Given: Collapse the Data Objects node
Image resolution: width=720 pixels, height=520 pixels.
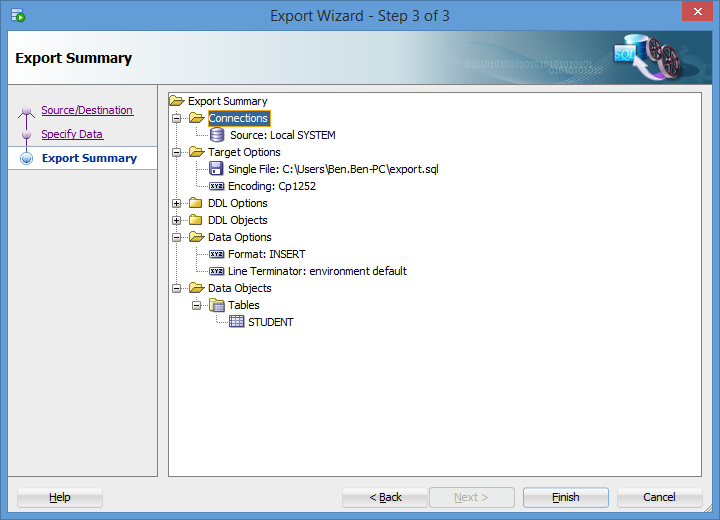Looking at the screenshot, I should point(177,288).
